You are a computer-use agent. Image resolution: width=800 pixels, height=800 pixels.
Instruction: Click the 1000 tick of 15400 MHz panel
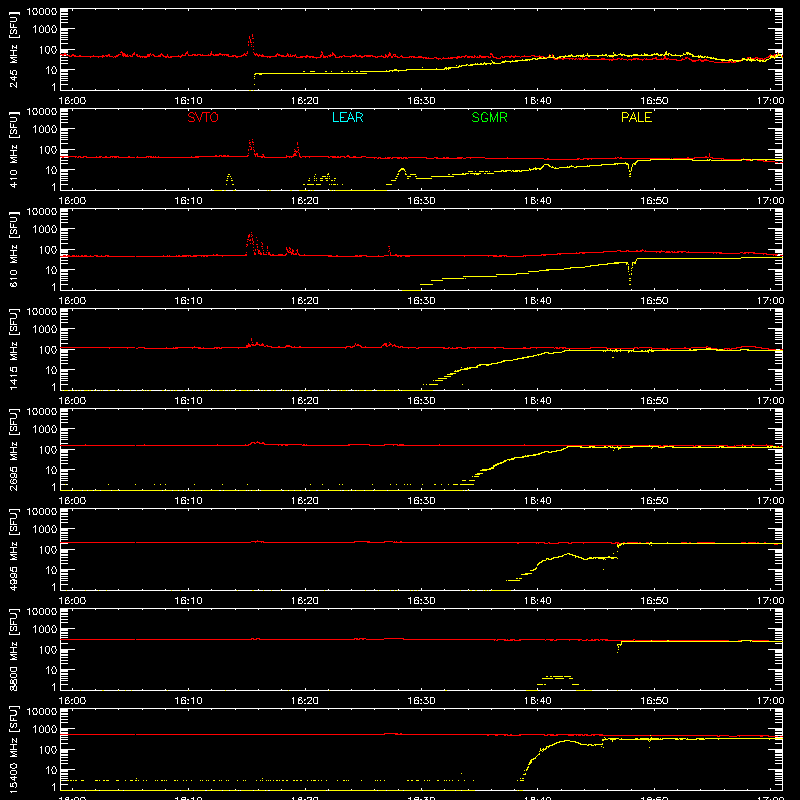(x=45, y=730)
